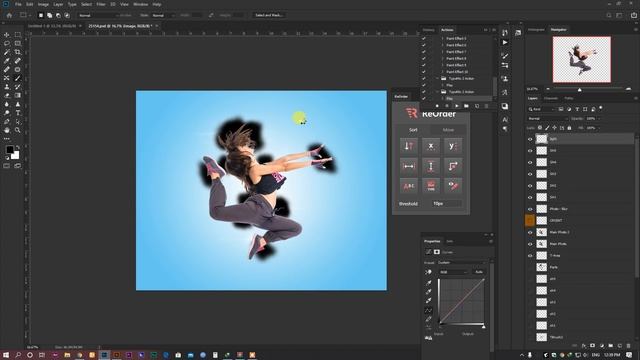Select the Eraser tool
Screen dimensions: 640x360
(7, 95)
